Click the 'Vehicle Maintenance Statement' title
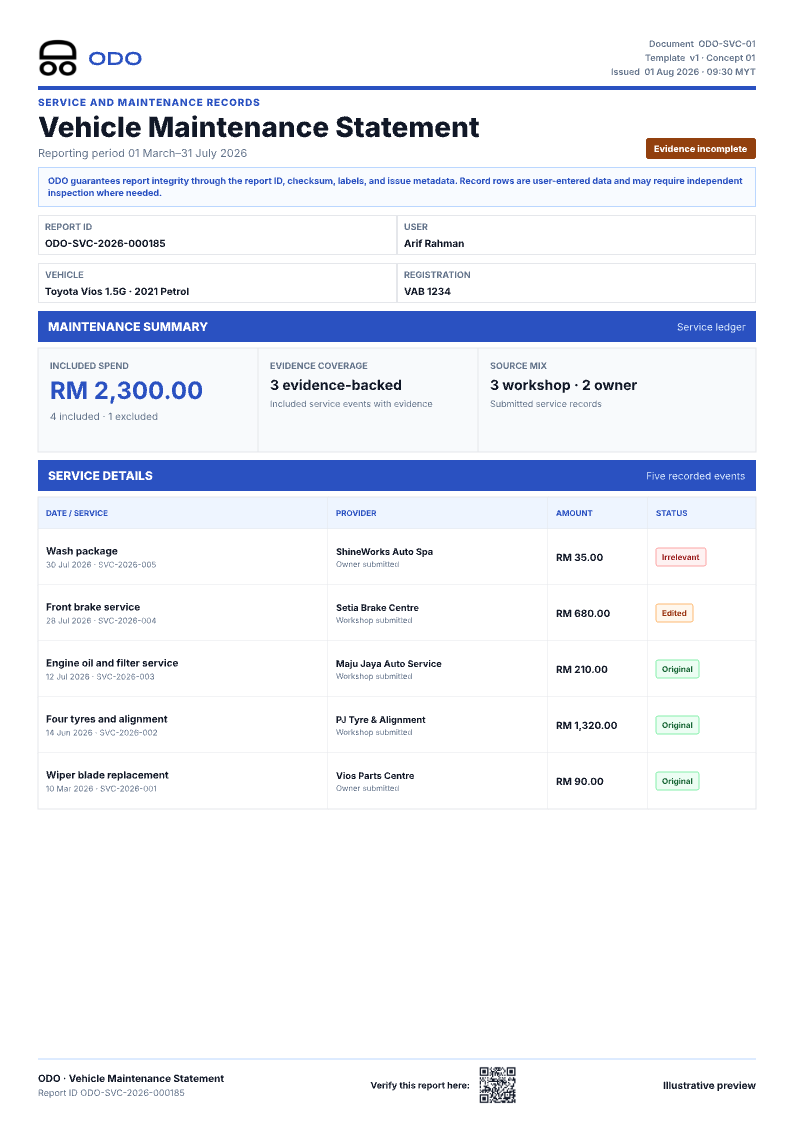Screen dimensions: 794x1123 (258, 127)
